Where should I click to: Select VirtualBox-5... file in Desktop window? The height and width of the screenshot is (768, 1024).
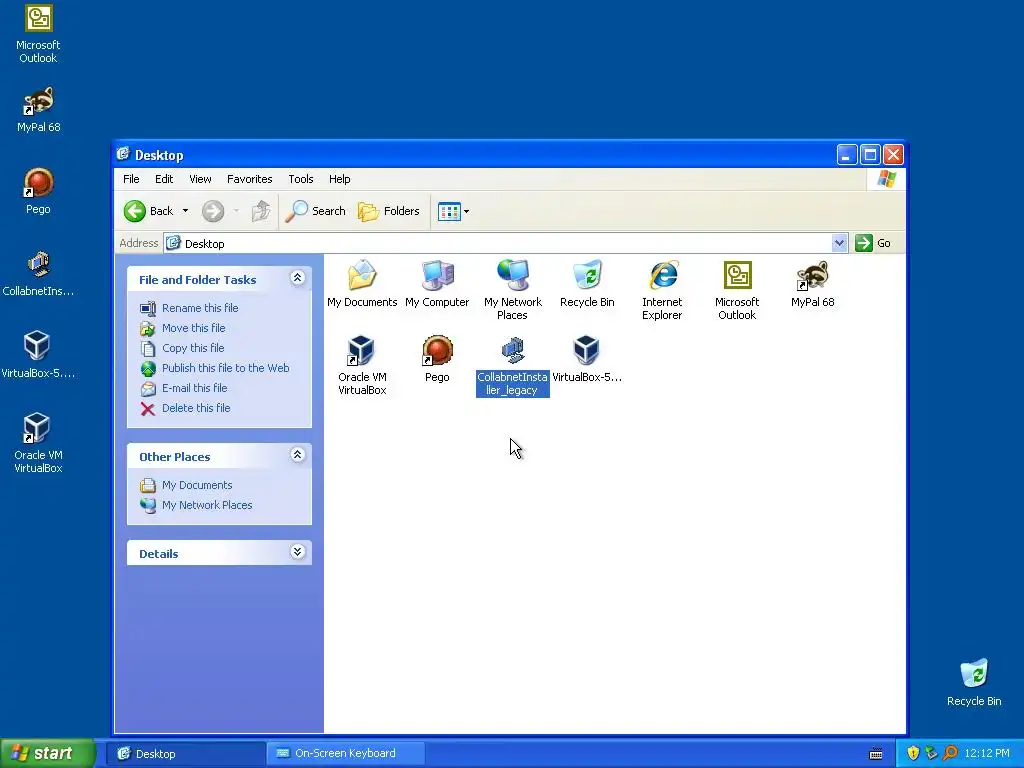pyautogui.click(x=586, y=359)
